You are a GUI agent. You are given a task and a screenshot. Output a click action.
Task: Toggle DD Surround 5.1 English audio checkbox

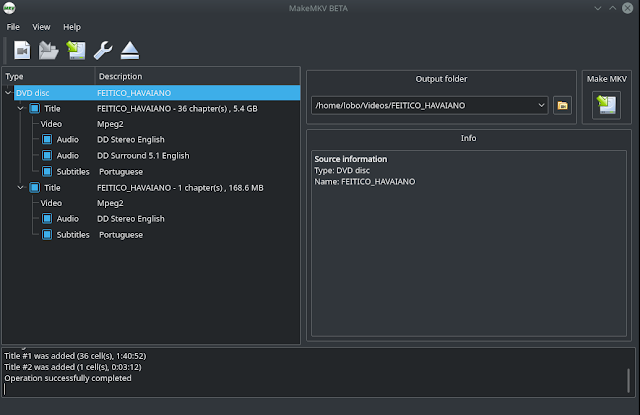coord(47,155)
